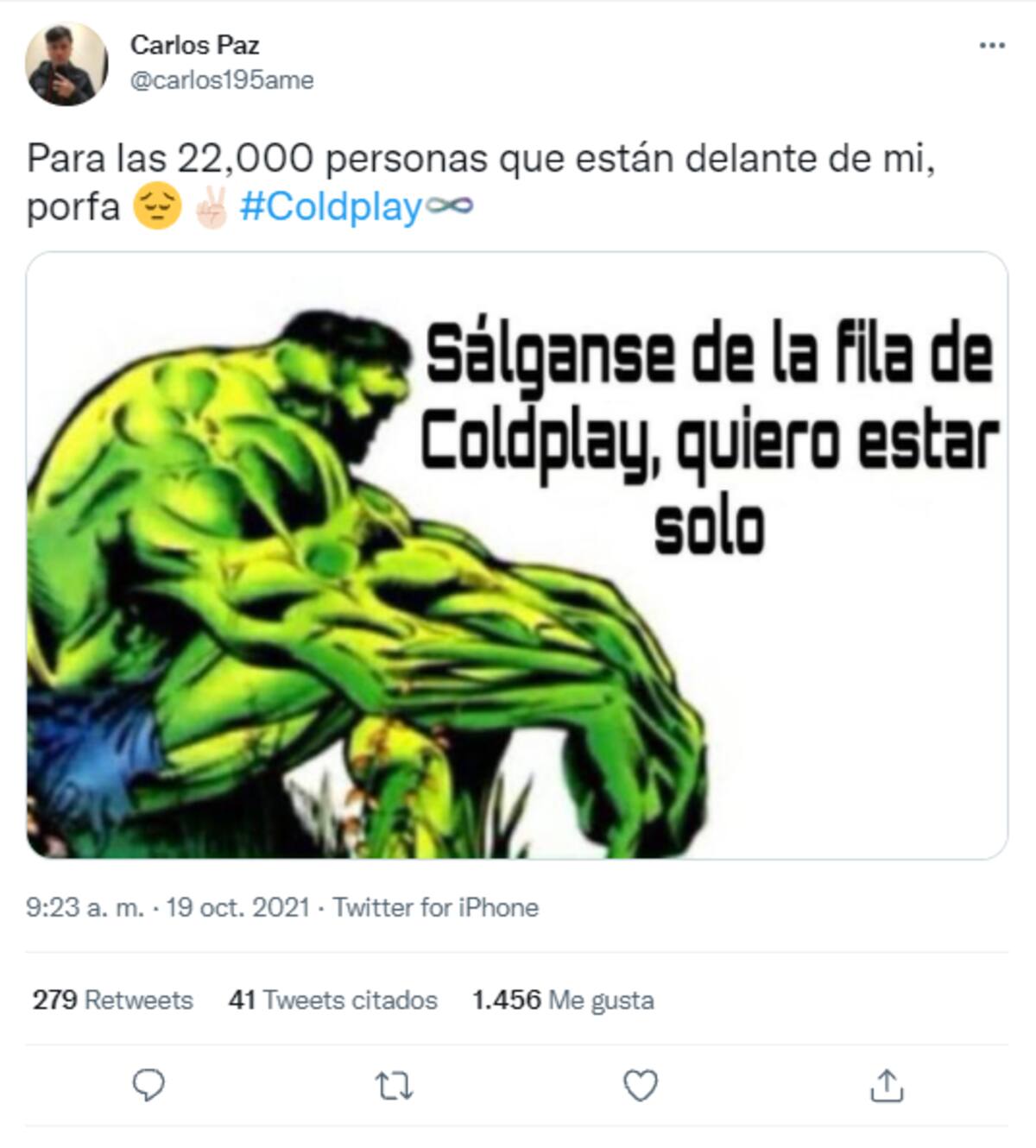Like the tweet with heart icon
Viewport: 1036px width, 1148px height.
(x=641, y=1085)
